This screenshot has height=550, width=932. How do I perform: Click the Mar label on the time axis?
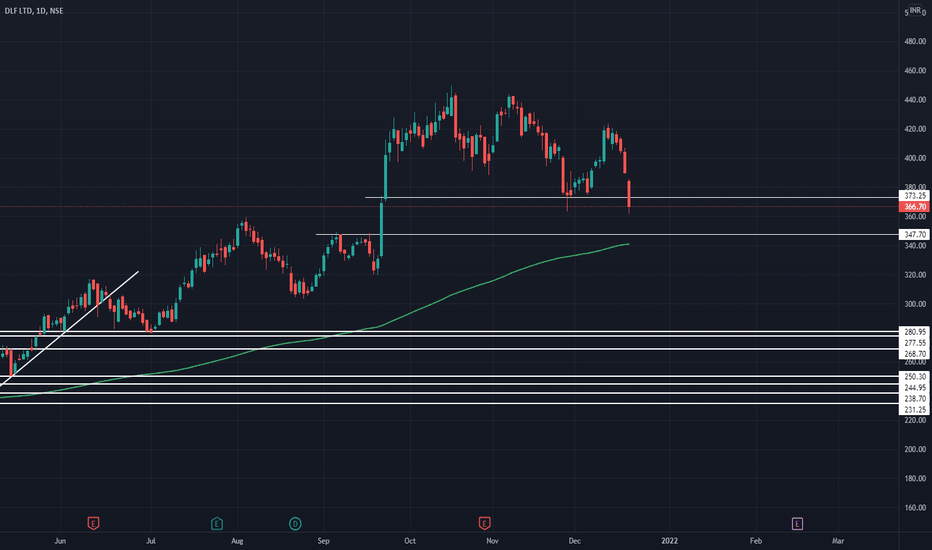pyautogui.click(x=837, y=541)
